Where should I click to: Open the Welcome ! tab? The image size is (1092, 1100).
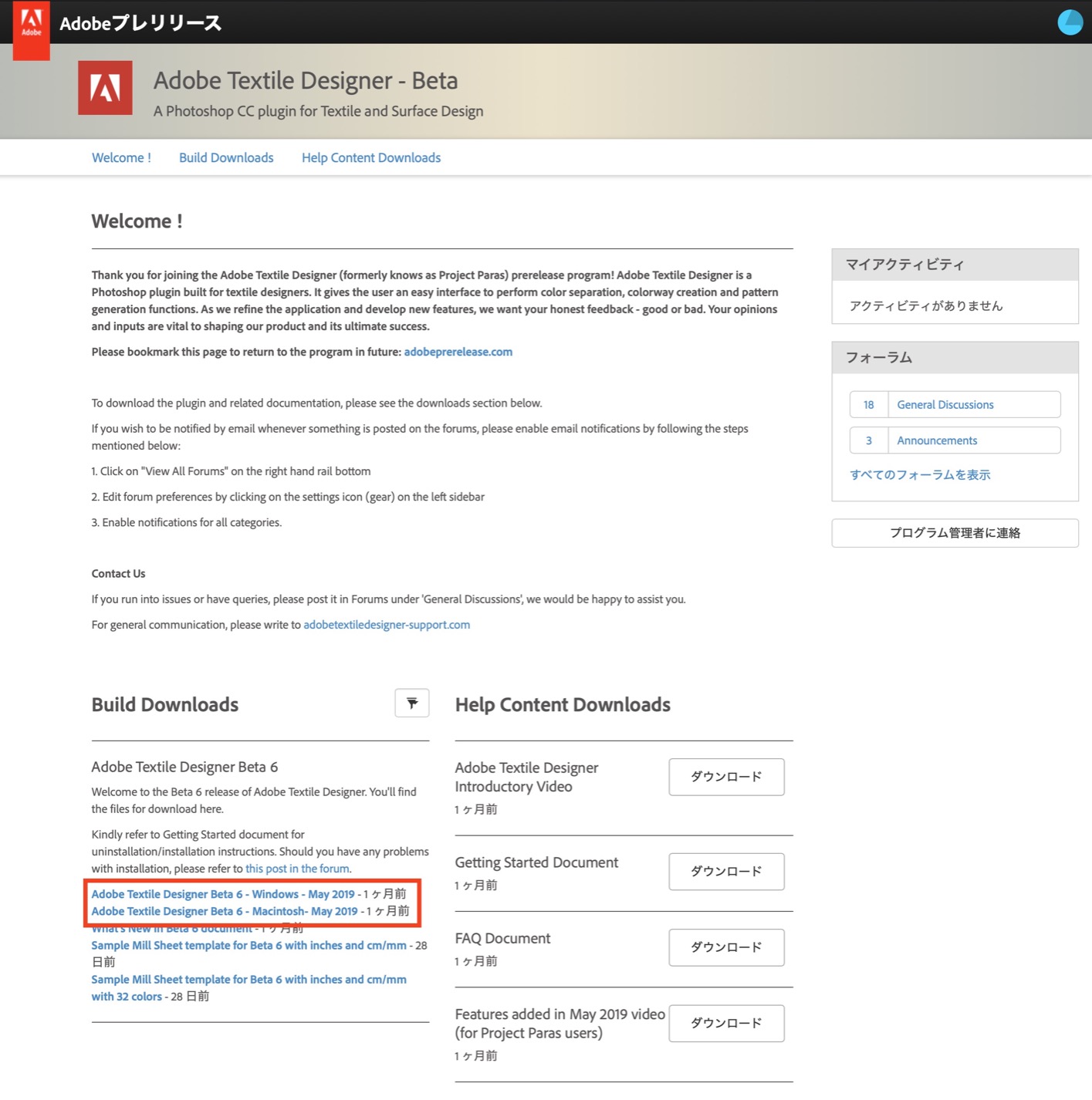tap(121, 157)
